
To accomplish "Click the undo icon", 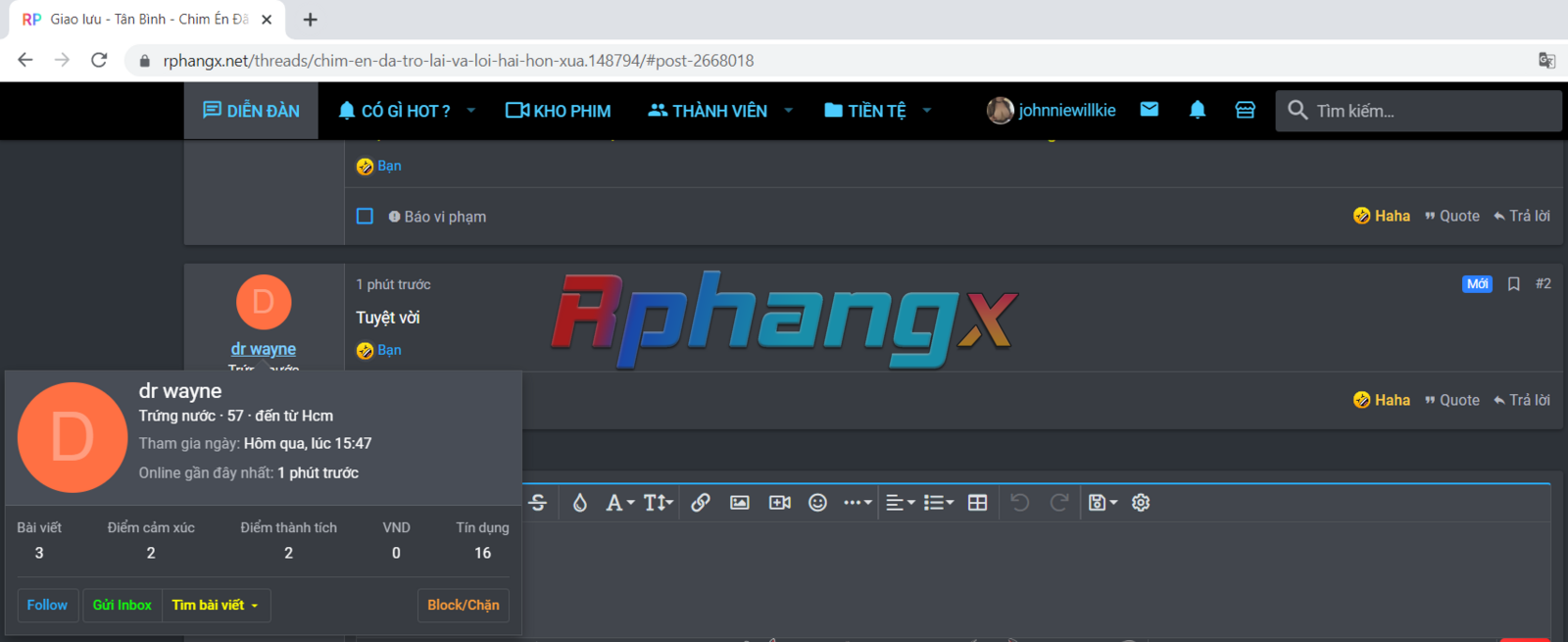I will (1020, 503).
